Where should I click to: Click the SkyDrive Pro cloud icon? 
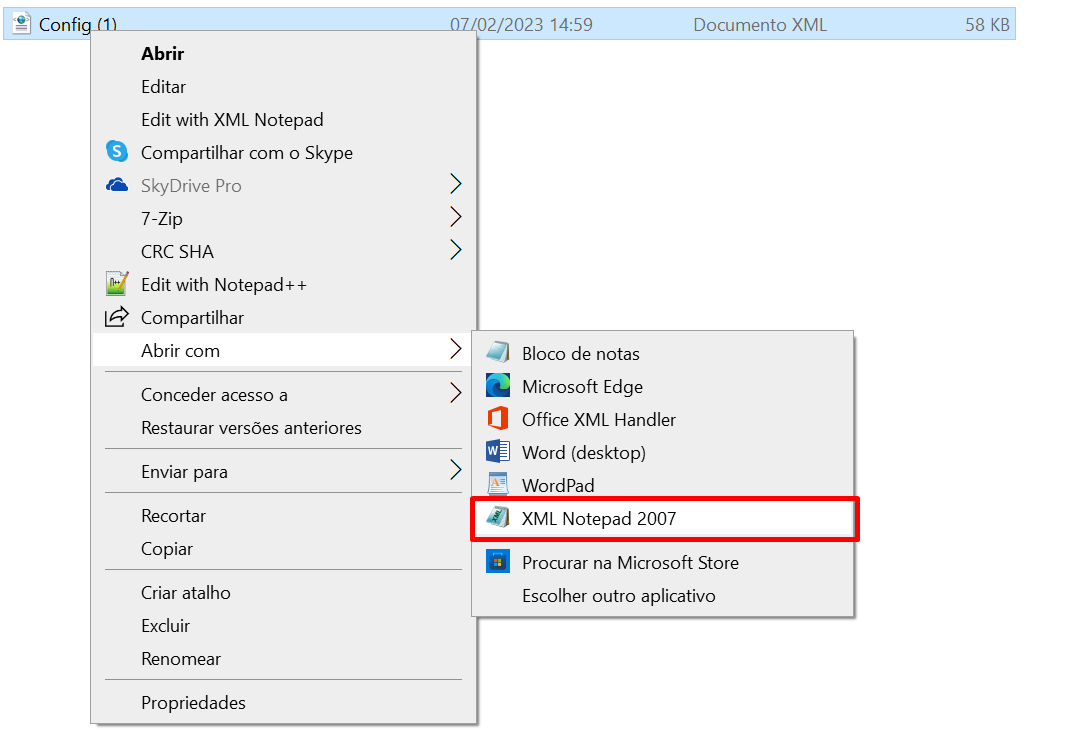pyautogui.click(x=116, y=185)
